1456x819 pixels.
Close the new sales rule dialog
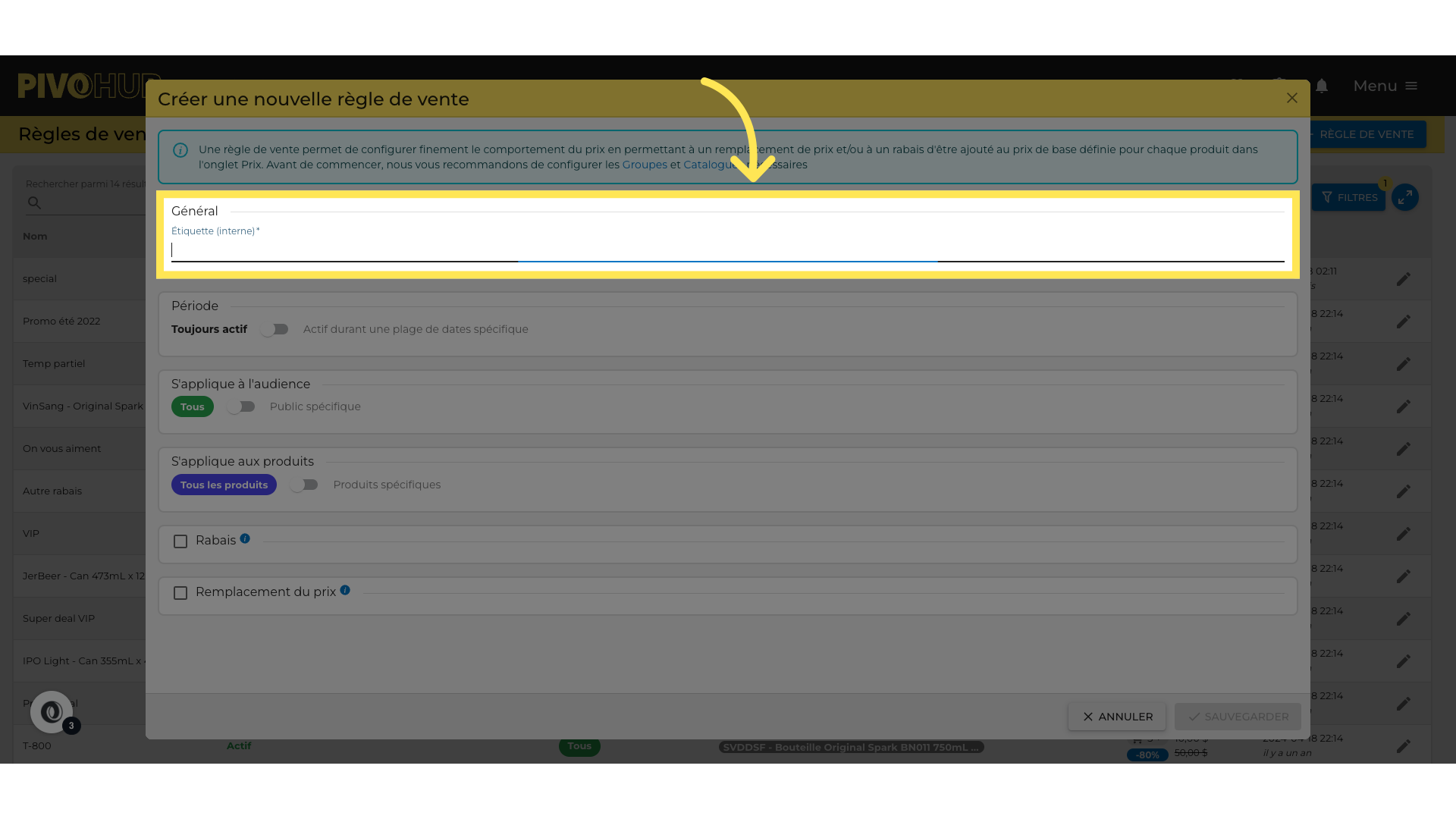(x=1292, y=98)
